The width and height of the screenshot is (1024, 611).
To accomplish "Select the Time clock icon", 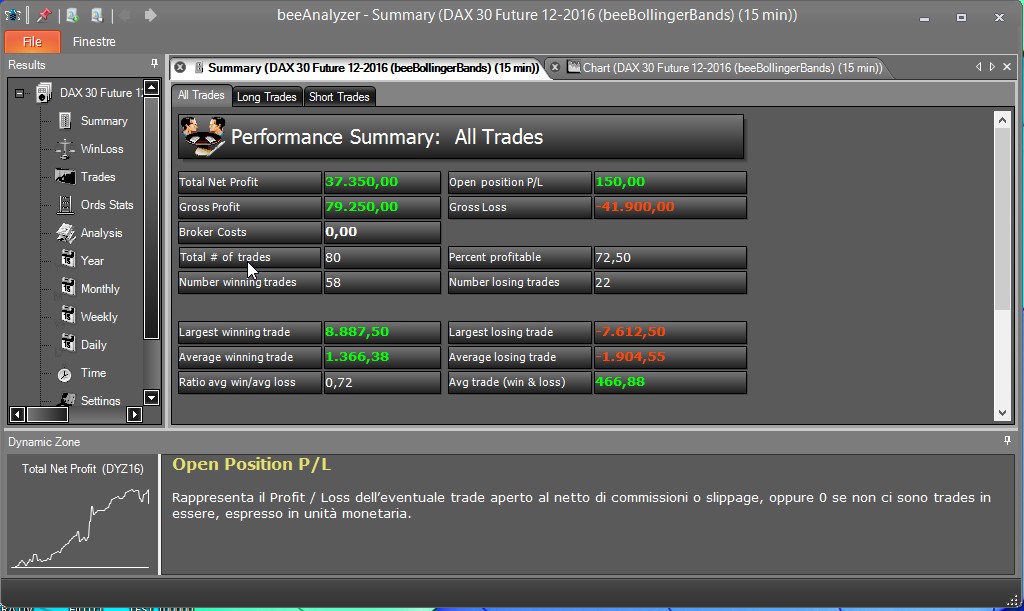I will coord(65,374).
